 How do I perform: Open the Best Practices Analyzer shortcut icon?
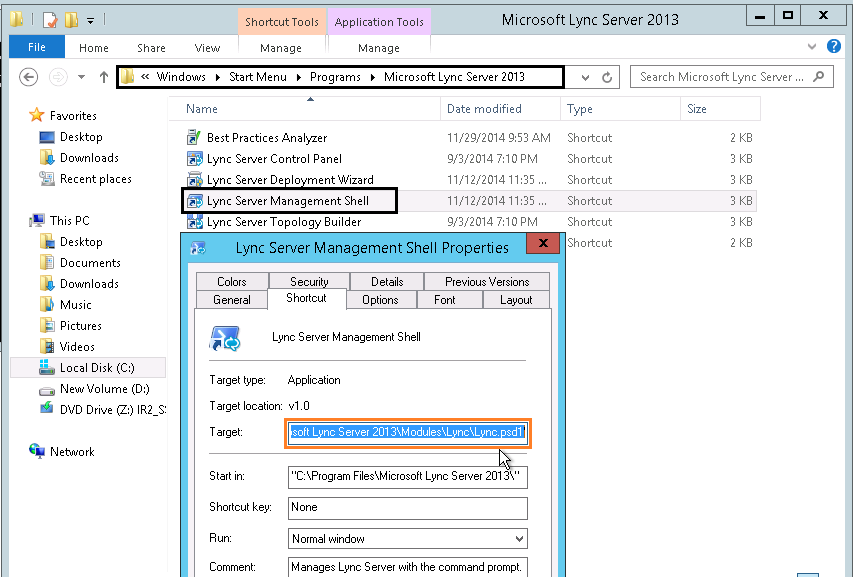pyautogui.click(x=194, y=138)
